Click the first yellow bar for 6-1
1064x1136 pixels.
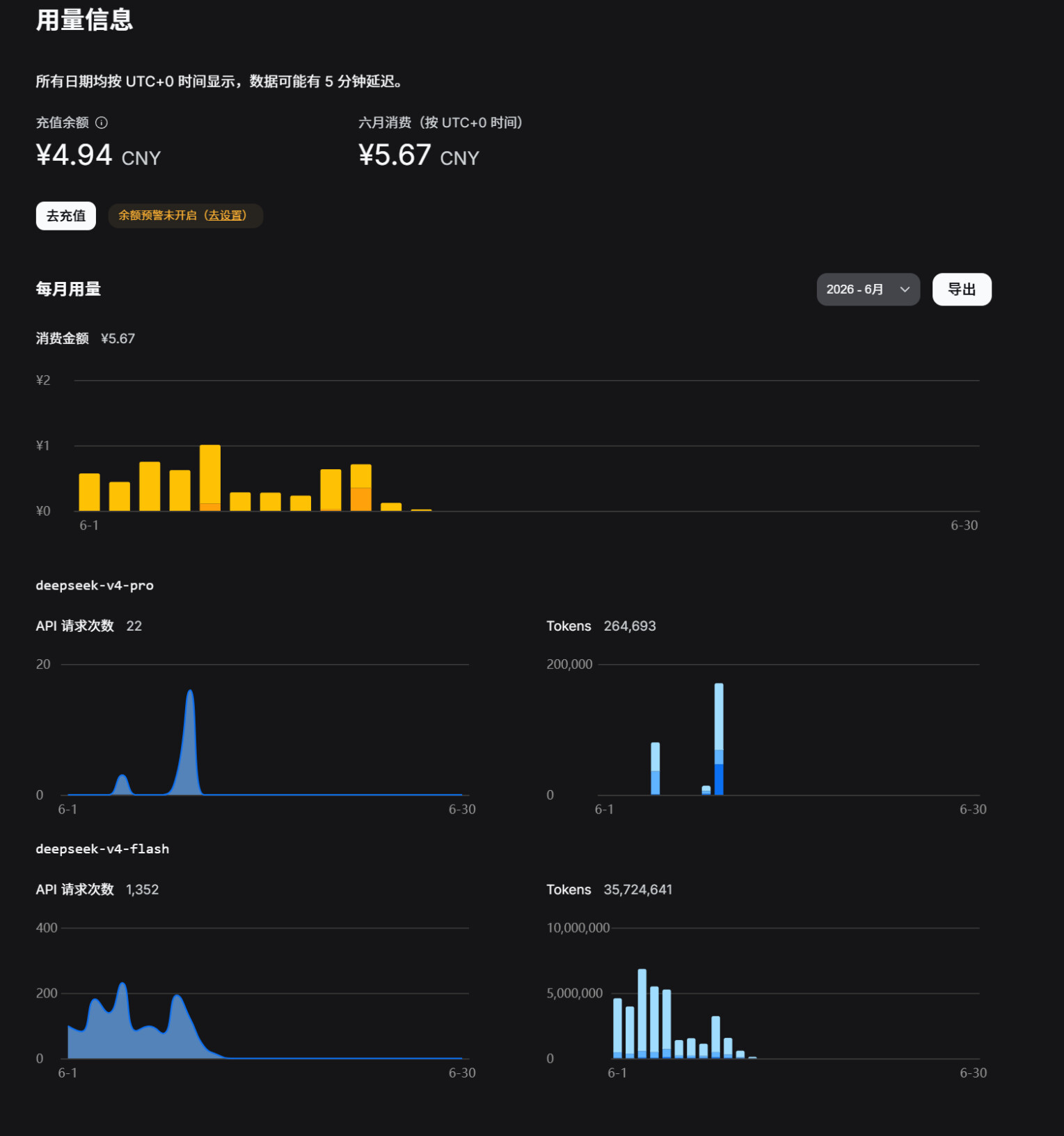90,492
